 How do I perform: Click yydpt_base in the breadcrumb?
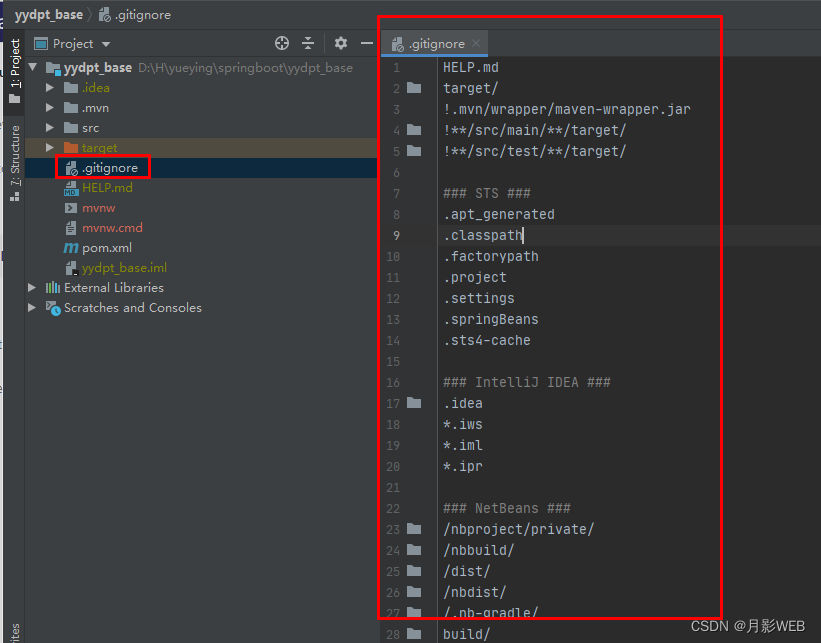coord(49,15)
